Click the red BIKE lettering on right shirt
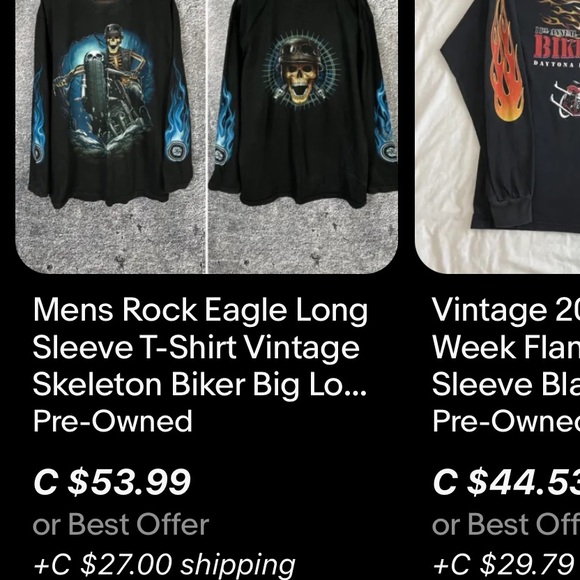Image resolution: width=580 pixels, height=580 pixels. [x=556, y=47]
